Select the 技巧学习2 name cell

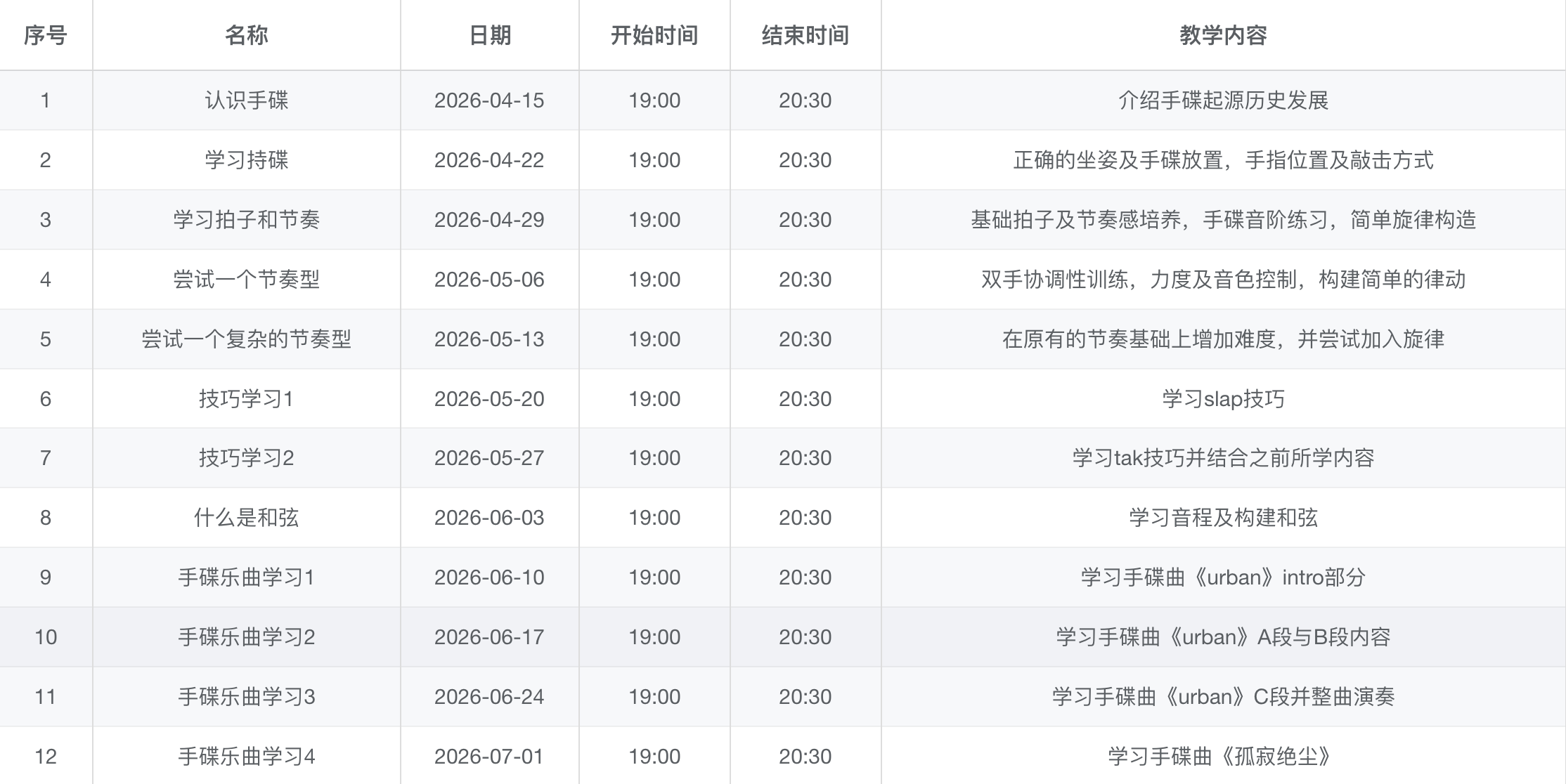tap(246, 458)
